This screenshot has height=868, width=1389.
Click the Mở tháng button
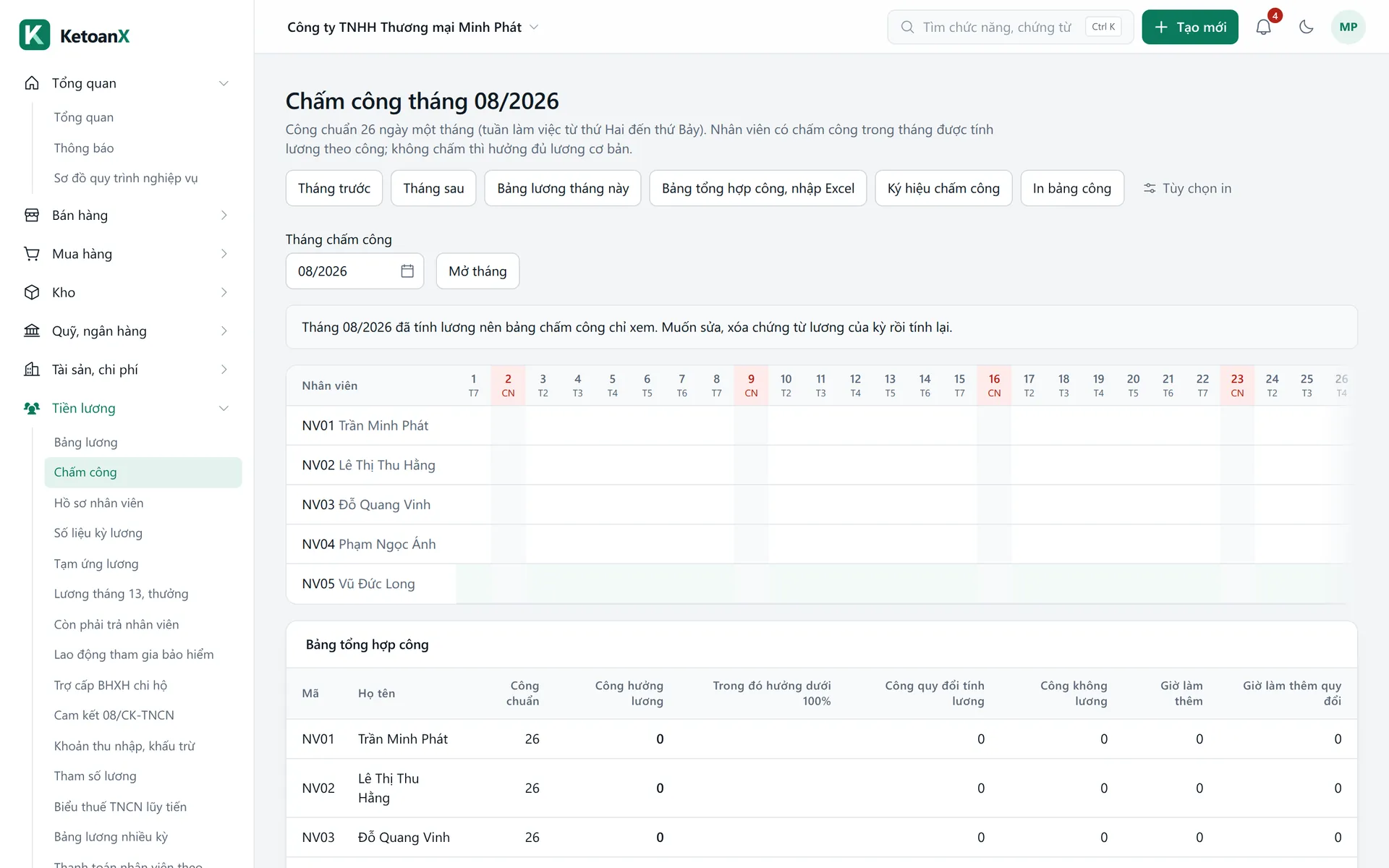tap(477, 271)
